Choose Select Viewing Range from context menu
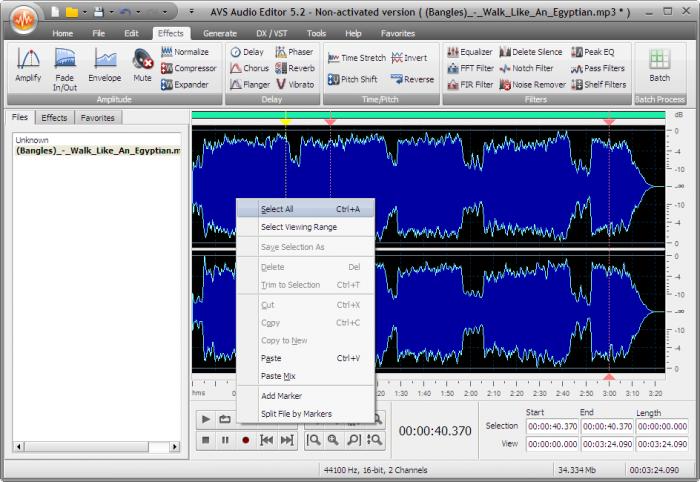 pyautogui.click(x=306, y=227)
